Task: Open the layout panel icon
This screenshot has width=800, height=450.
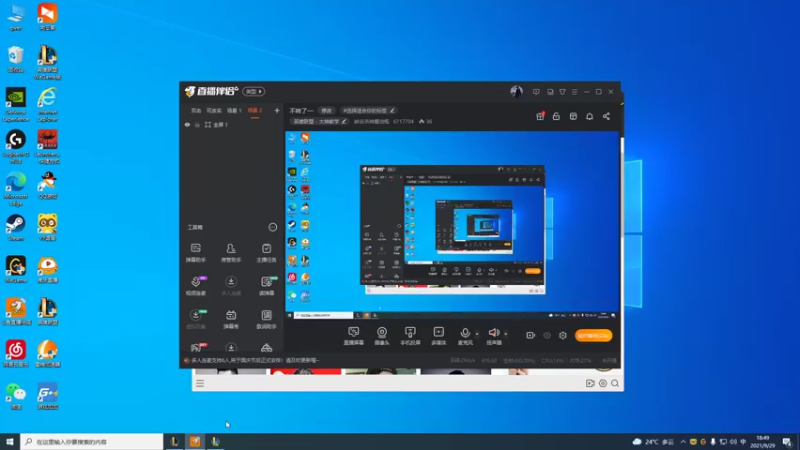Action: point(573,116)
